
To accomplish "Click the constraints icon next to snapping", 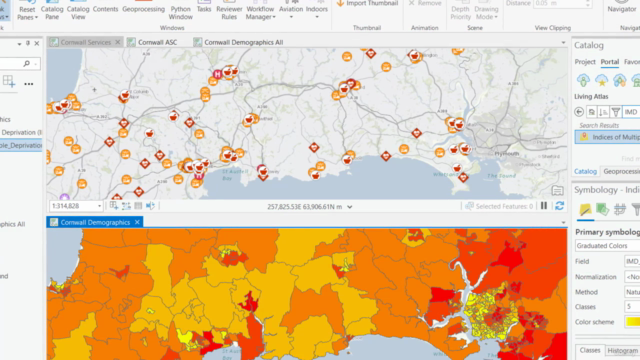I will point(126,206).
